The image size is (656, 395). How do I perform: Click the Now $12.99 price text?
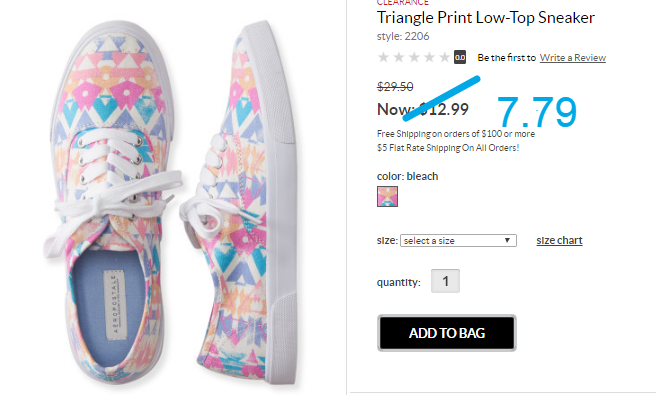coord(423,110)
